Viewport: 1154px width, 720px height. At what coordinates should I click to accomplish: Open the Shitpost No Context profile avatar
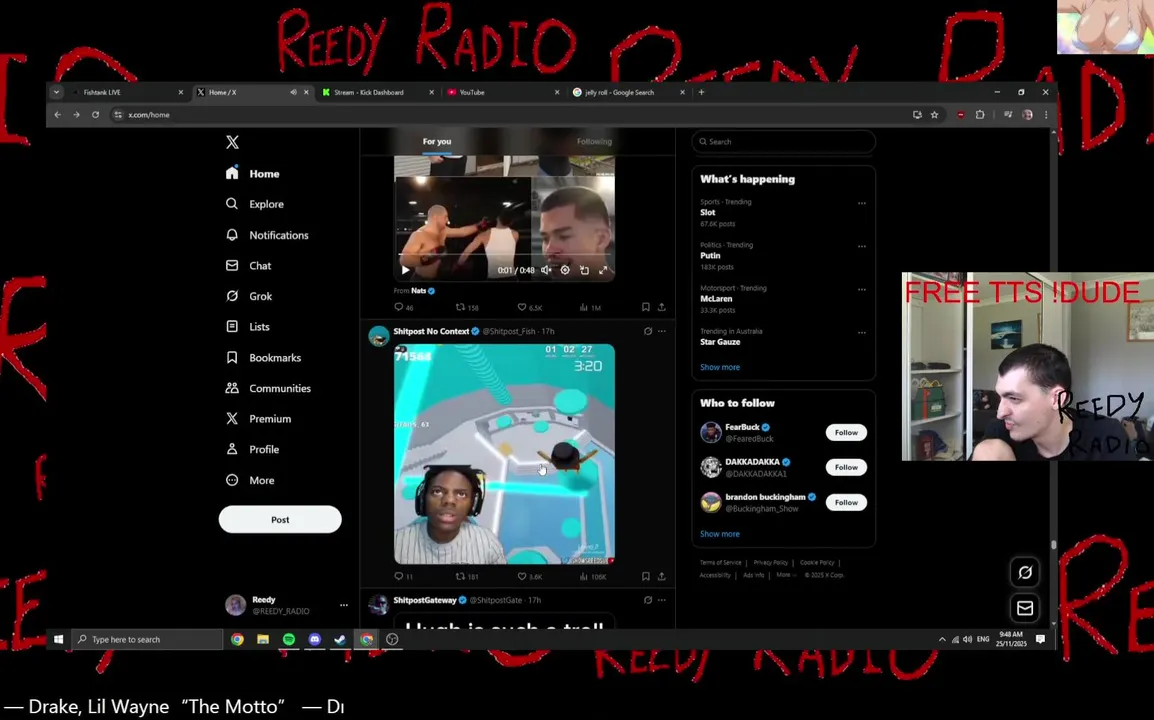(379, 336)
